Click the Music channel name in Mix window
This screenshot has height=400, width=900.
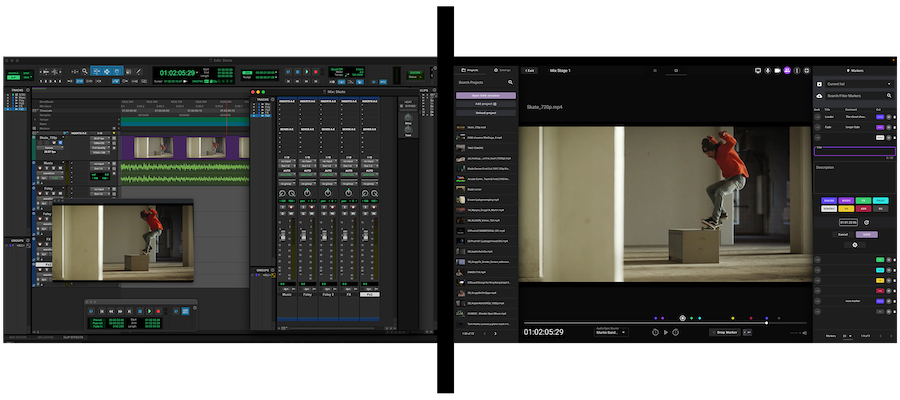[286, 294]
